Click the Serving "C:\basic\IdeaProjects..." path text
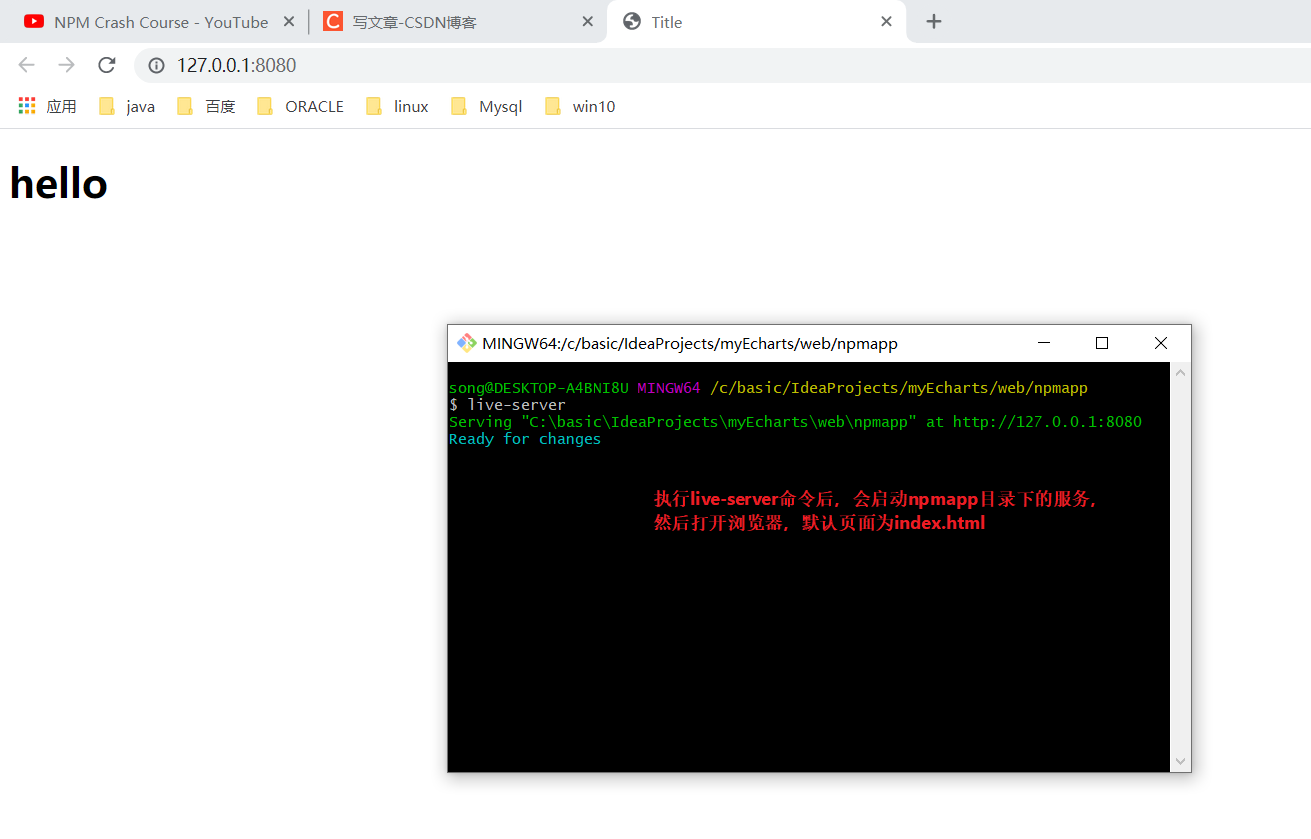This screenshot has height=839, width=1311. pos(683,422)
